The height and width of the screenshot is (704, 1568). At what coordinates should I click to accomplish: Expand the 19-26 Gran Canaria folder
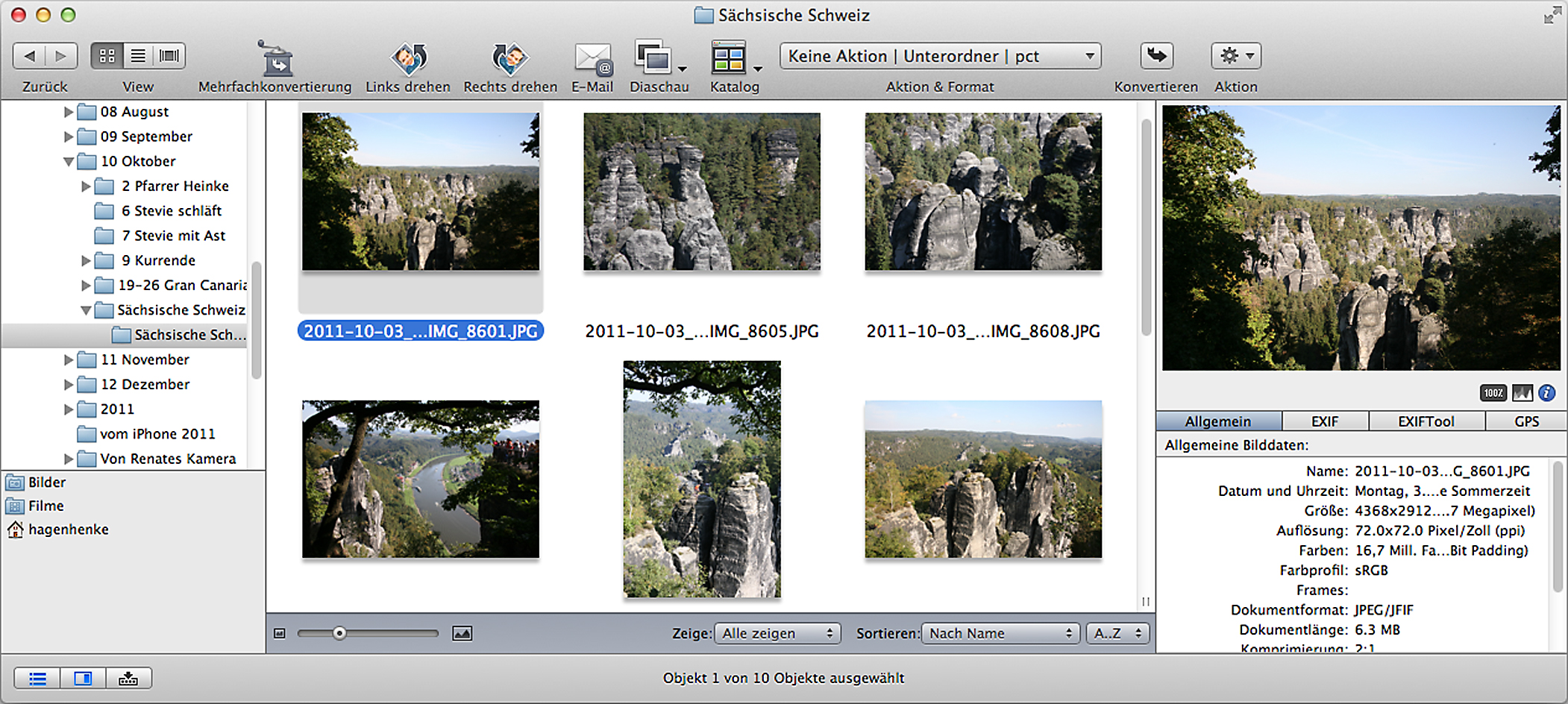click(86, 285)
